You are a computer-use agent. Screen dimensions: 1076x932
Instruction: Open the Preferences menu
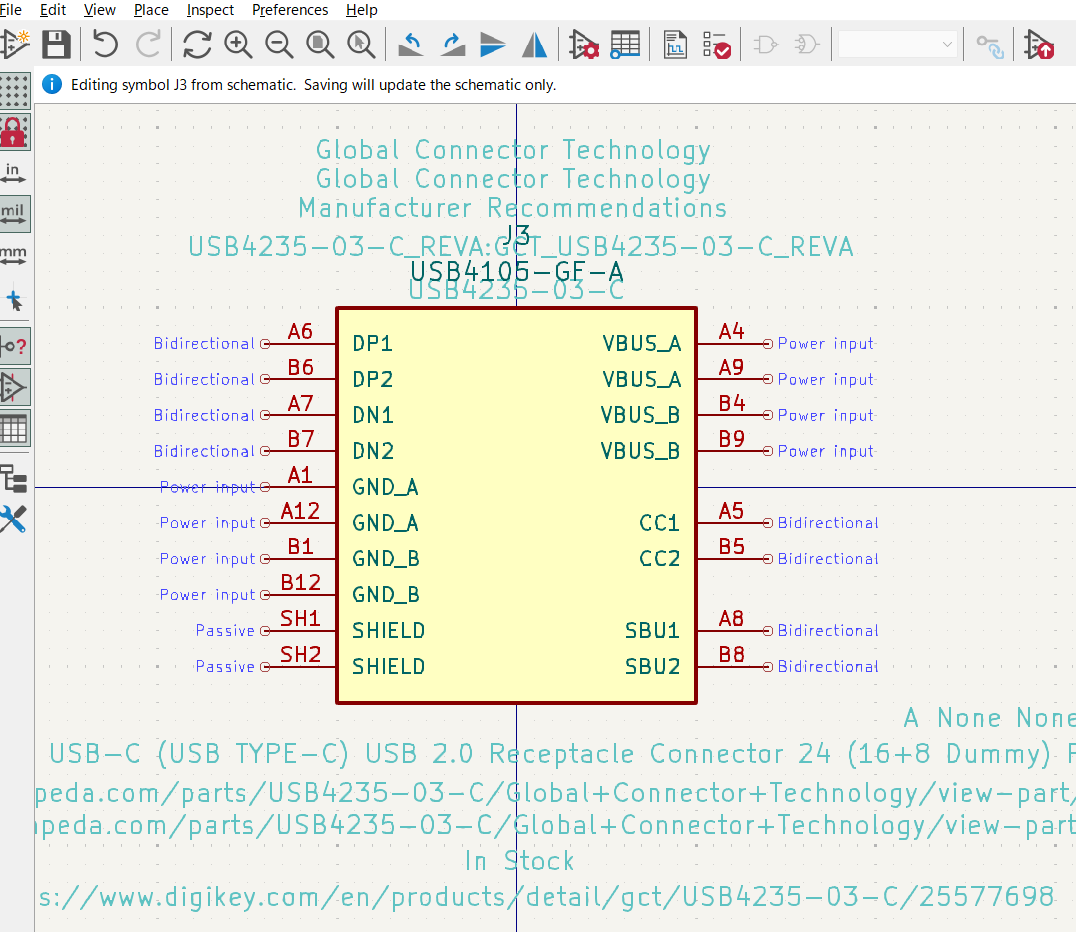click(x=290, y=10)
